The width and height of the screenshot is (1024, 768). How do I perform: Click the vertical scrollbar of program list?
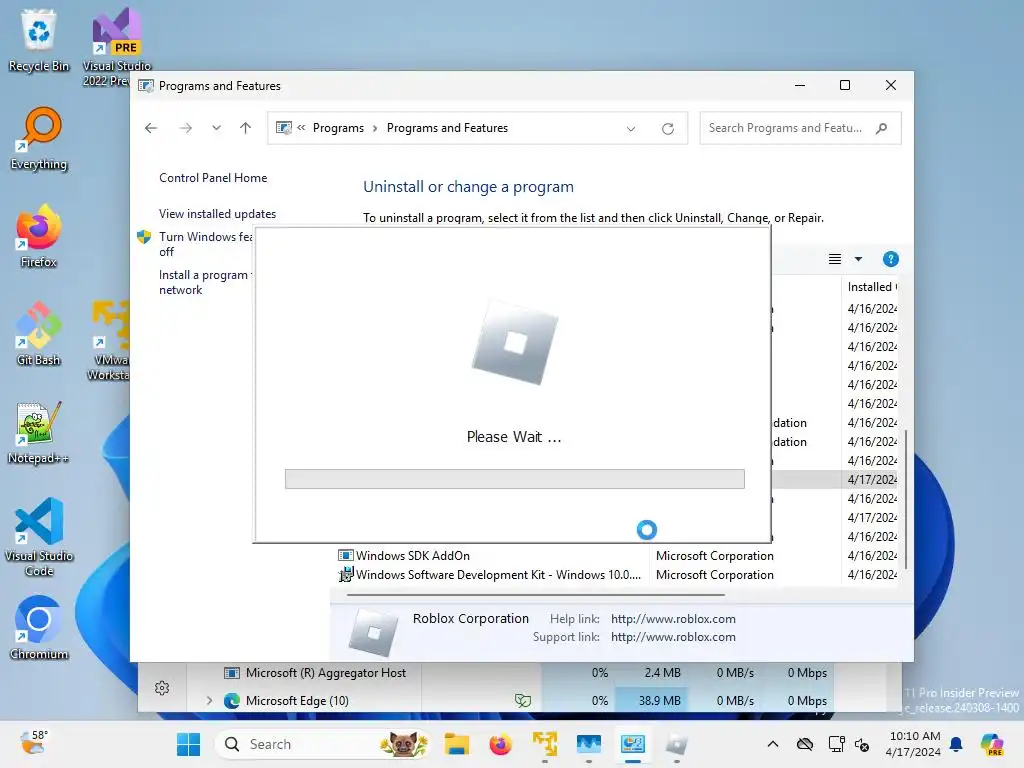(905, 498)
